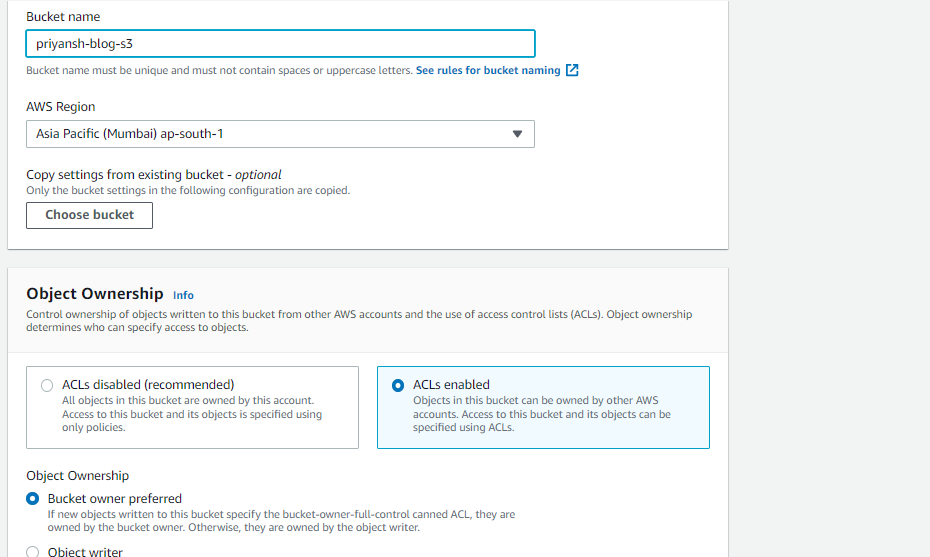Focus the Bucket name text field
The height and width of the screenshot is (557, 930).
pos(280,43)
